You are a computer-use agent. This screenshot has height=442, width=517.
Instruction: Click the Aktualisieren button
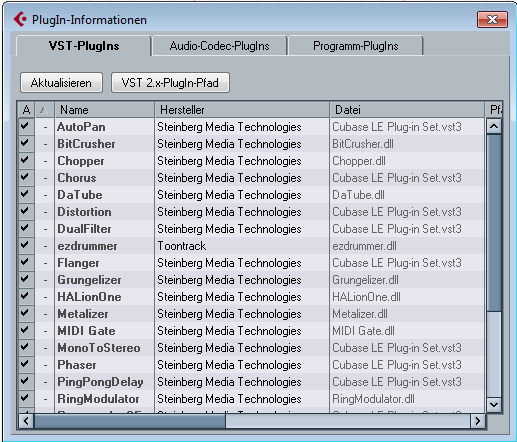click(61, 83)
